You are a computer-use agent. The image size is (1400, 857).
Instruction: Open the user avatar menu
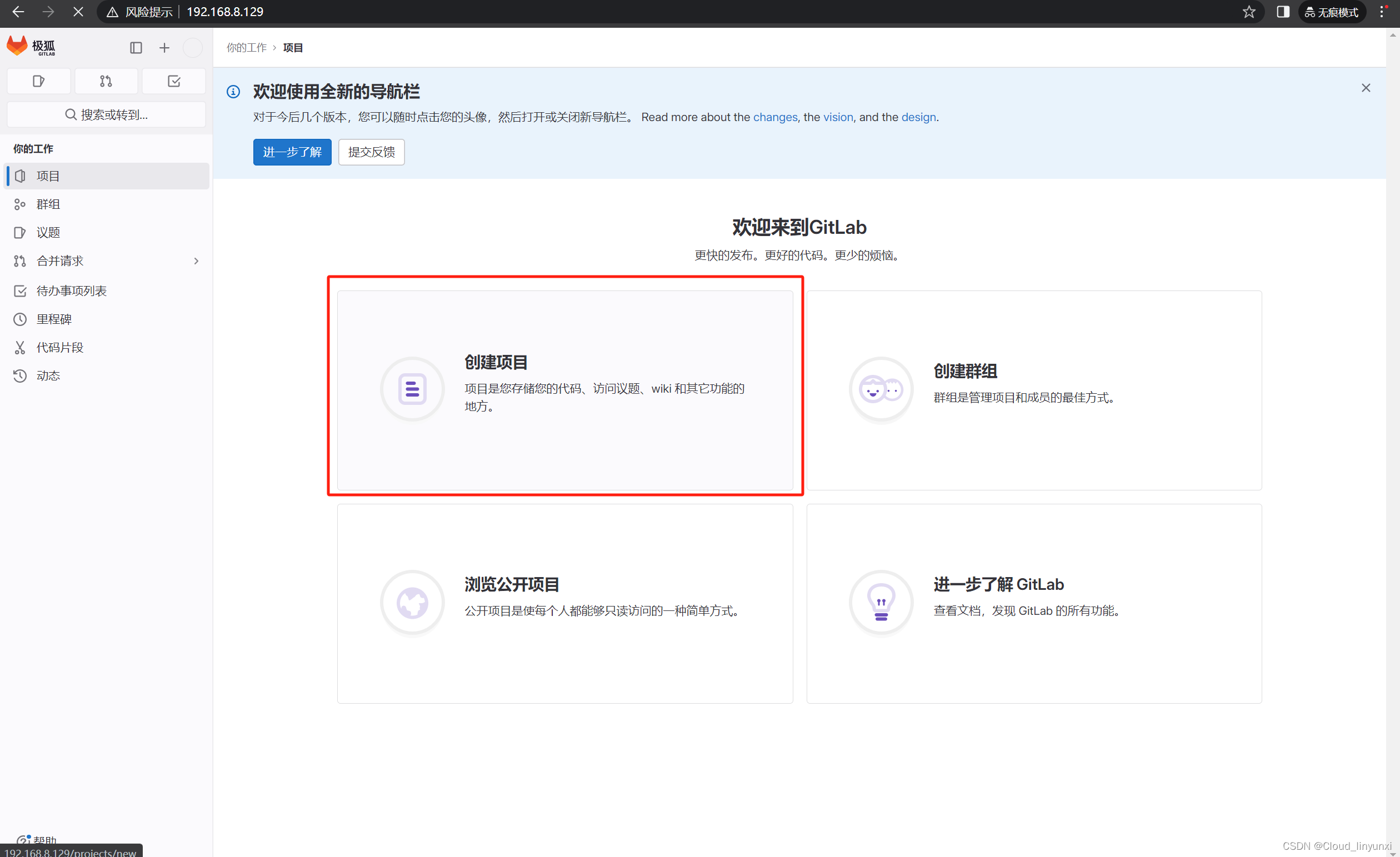point(193,48)
